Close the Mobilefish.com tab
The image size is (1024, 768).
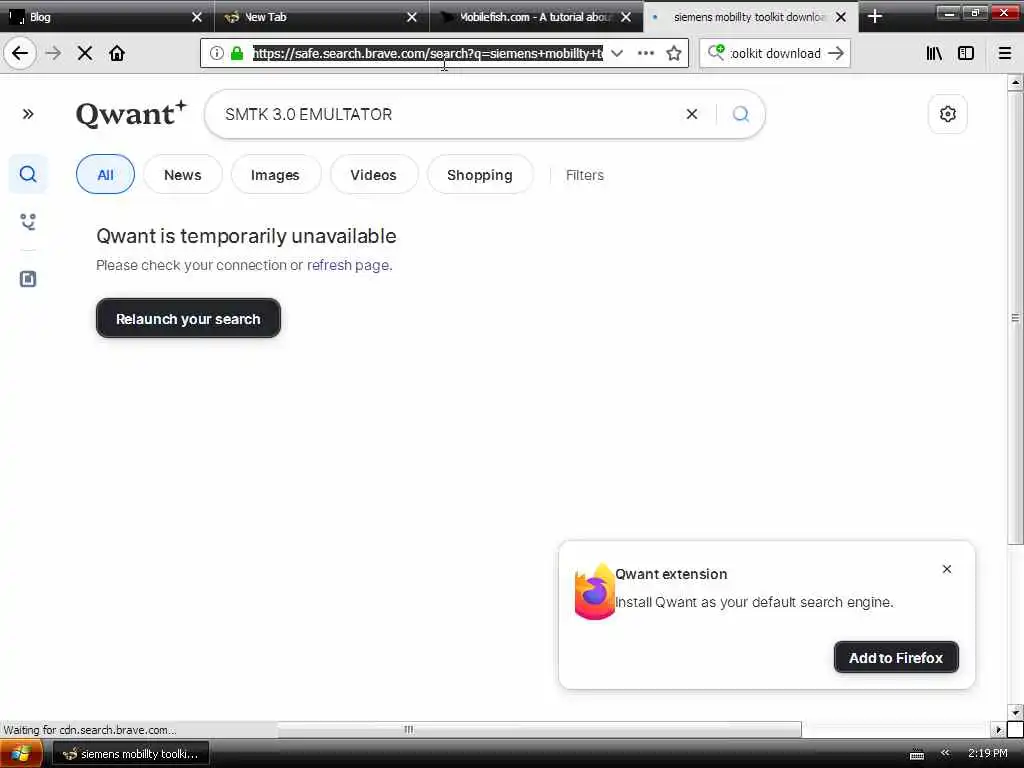[626, 17]
